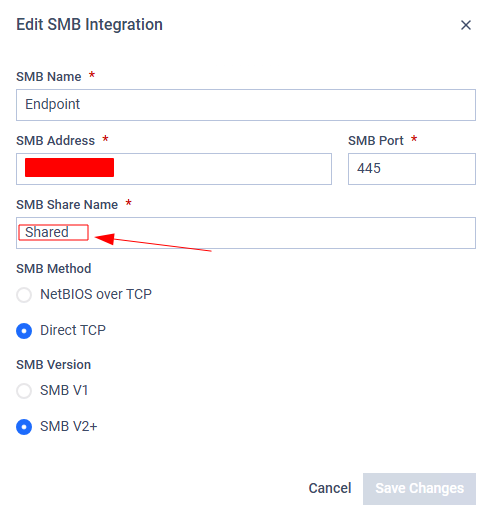Click into the SMB Address input field
This screenshot has width=489, height=518.
174,169
